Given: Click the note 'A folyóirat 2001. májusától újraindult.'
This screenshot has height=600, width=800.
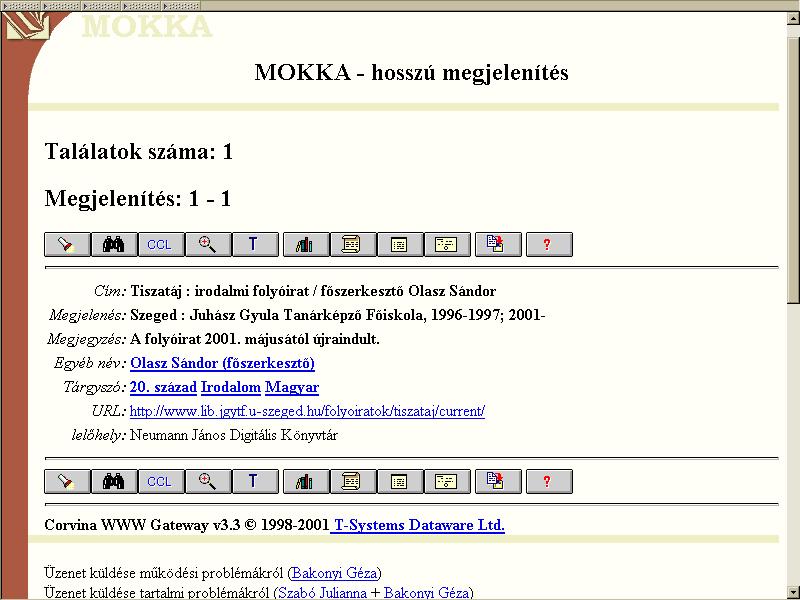Looking at the screenshot, I should point(255,339).
